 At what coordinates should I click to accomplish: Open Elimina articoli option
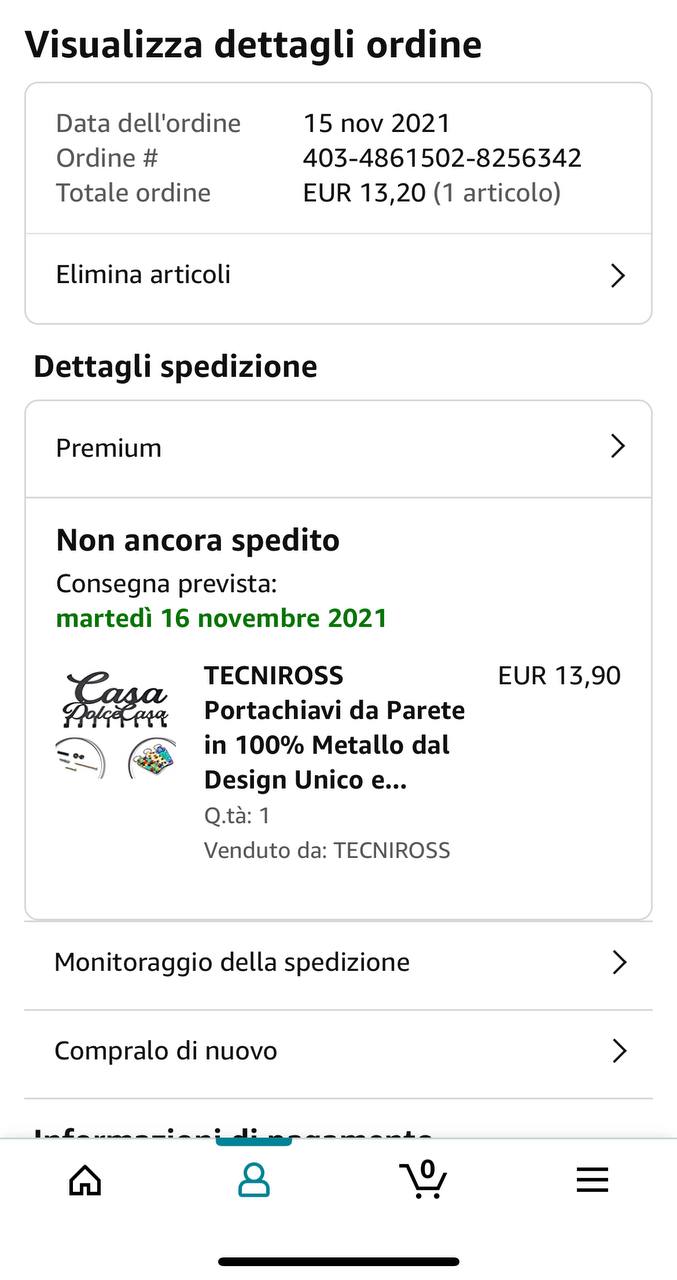338,276
